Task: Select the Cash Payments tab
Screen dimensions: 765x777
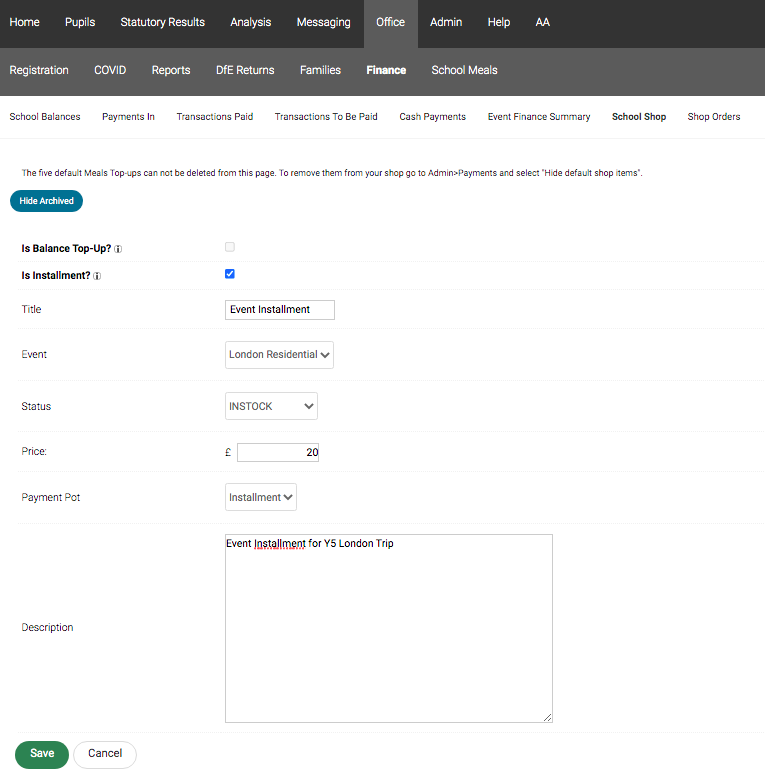Action: coord(432,117)
